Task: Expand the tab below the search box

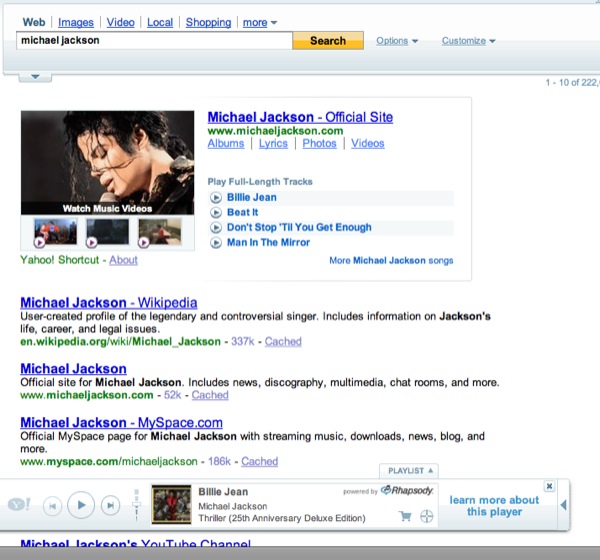Action: (35, 77)
